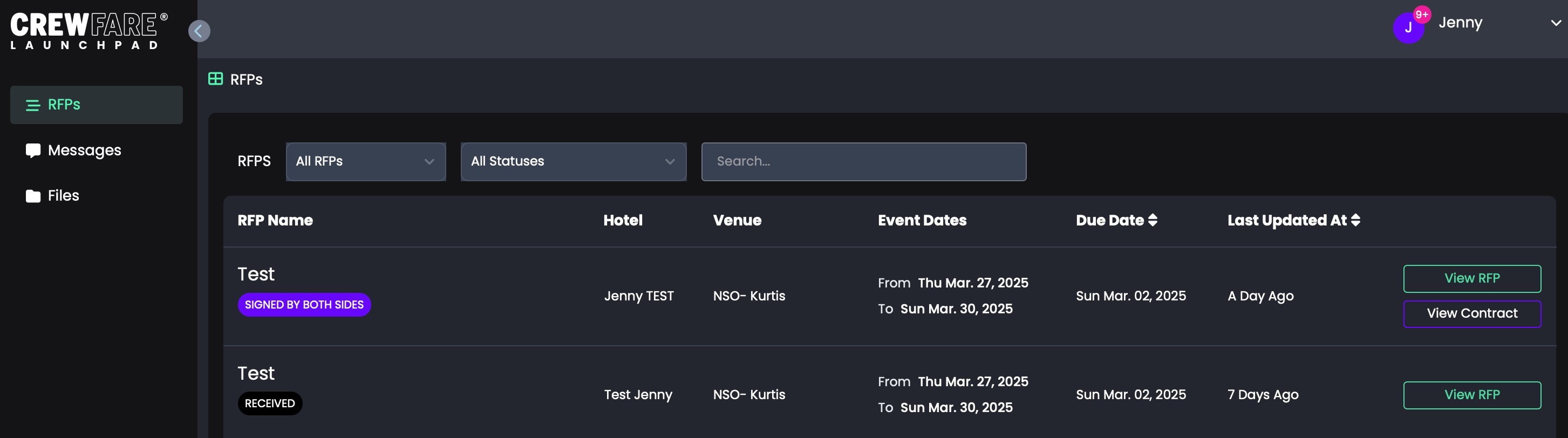Expand the All RFPs dropdown
Image resolution: width=1568 pixels, height=438 pixels.
[x=366, y=162]
